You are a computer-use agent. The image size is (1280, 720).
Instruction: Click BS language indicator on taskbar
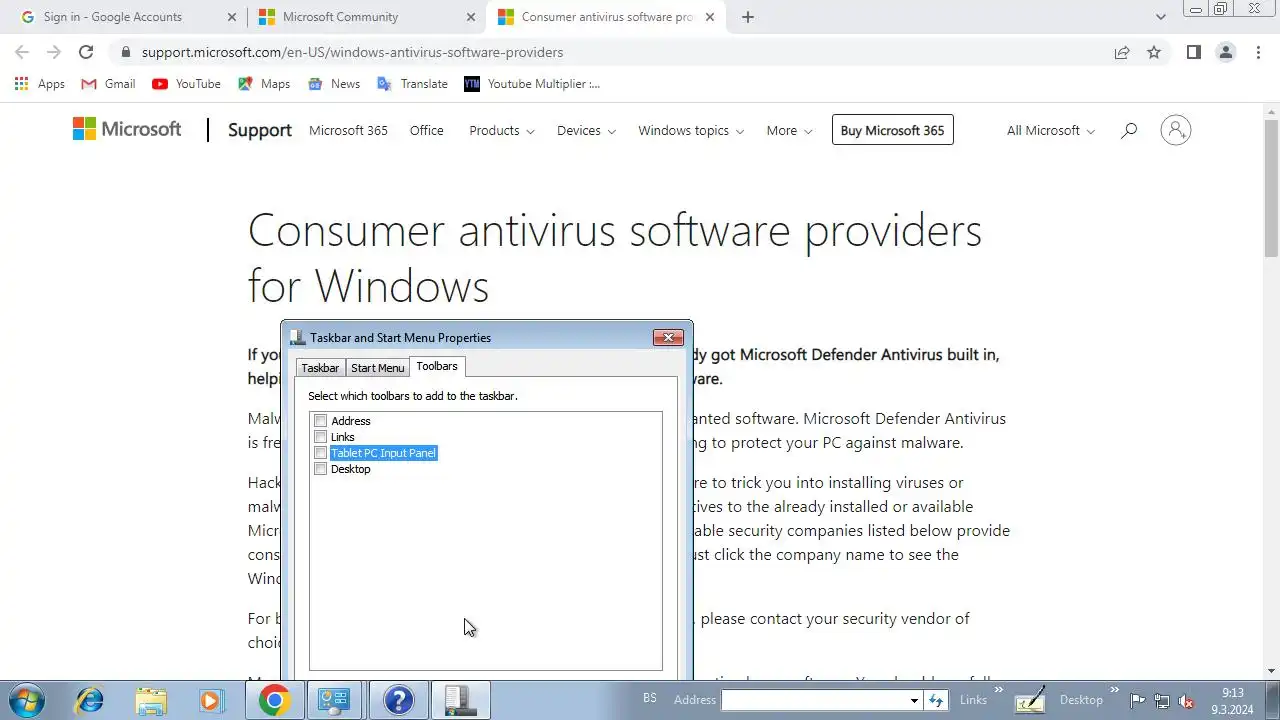click(650, 699)
